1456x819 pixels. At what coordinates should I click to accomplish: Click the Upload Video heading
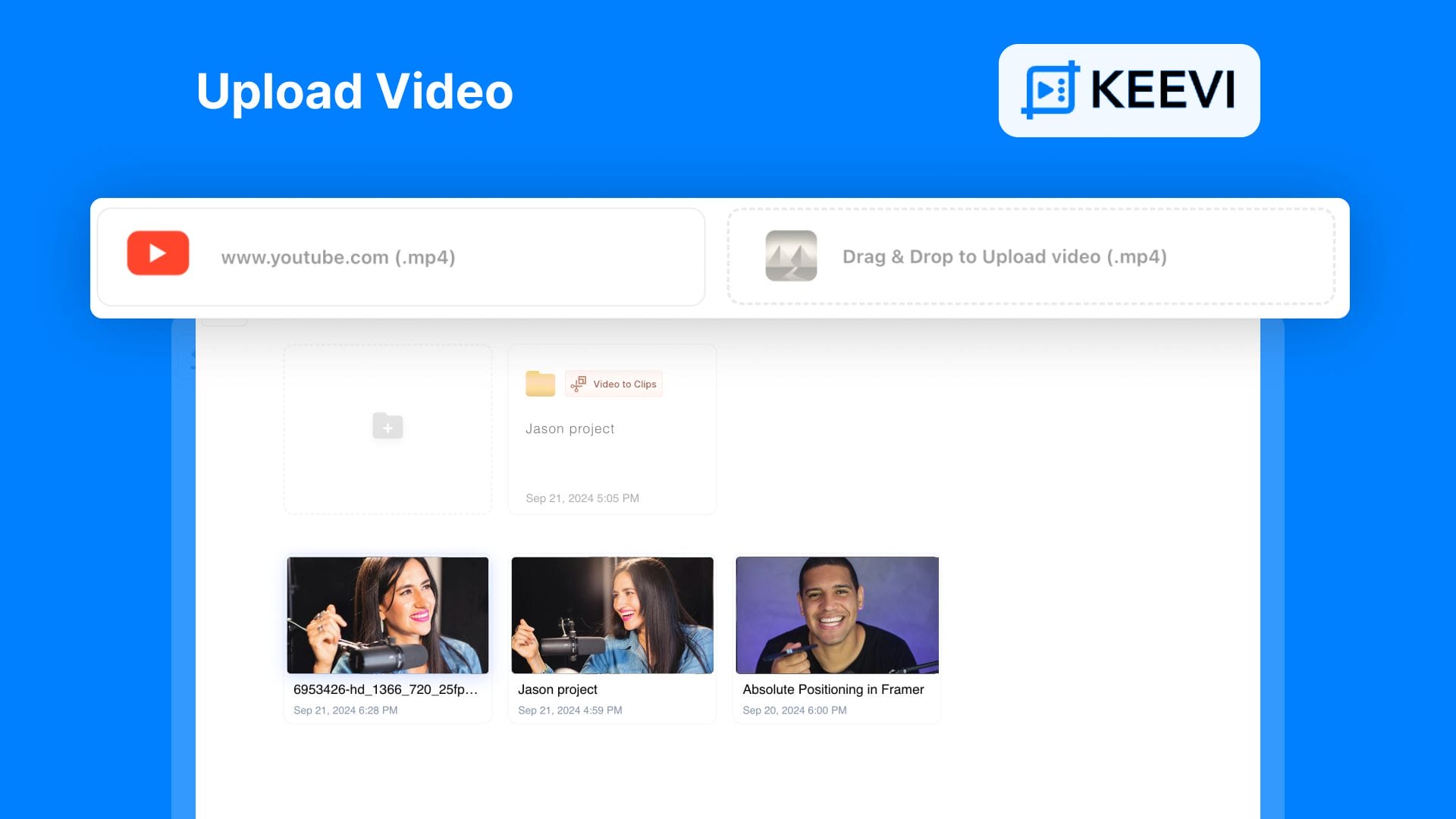354,92
